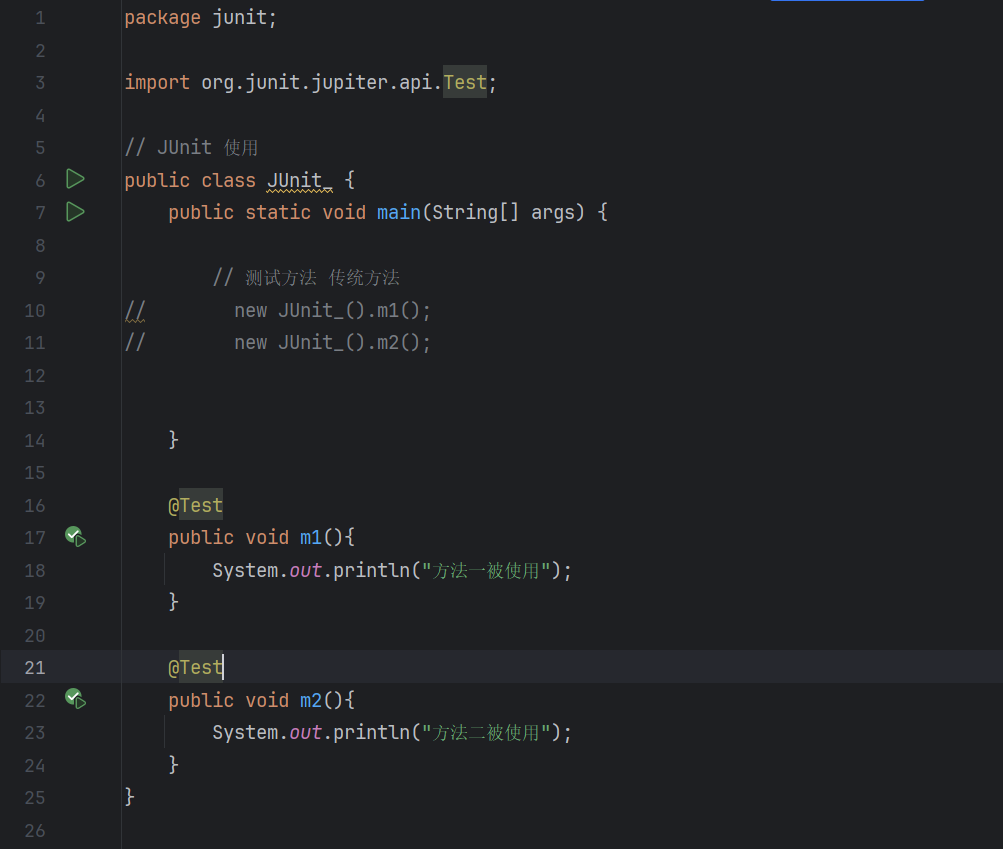This screenshot has height=849, width=1003.
Task: Run main method gutter icon
Action: click(x=75, y=212)
